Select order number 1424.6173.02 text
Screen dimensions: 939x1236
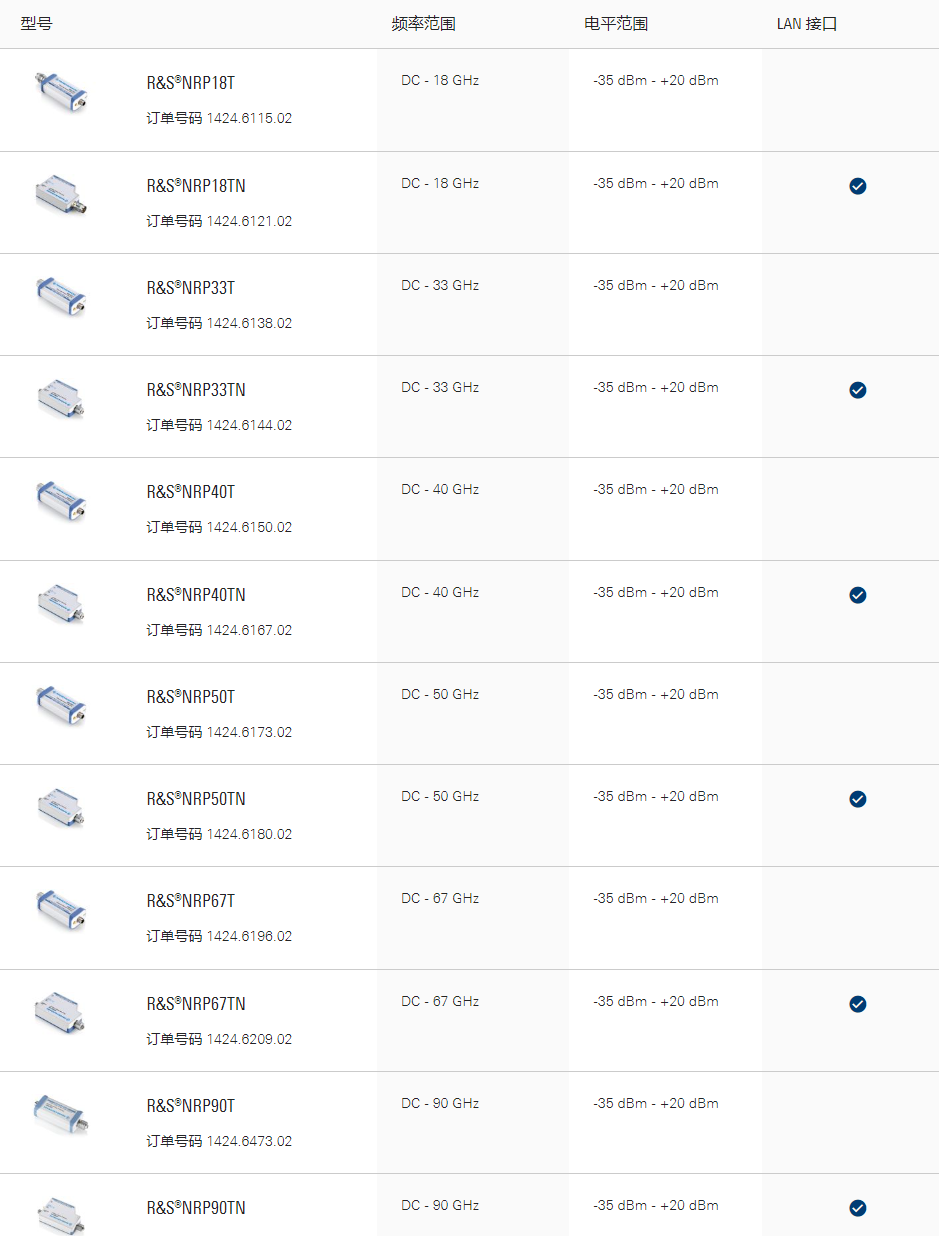[x=249, y=732]
